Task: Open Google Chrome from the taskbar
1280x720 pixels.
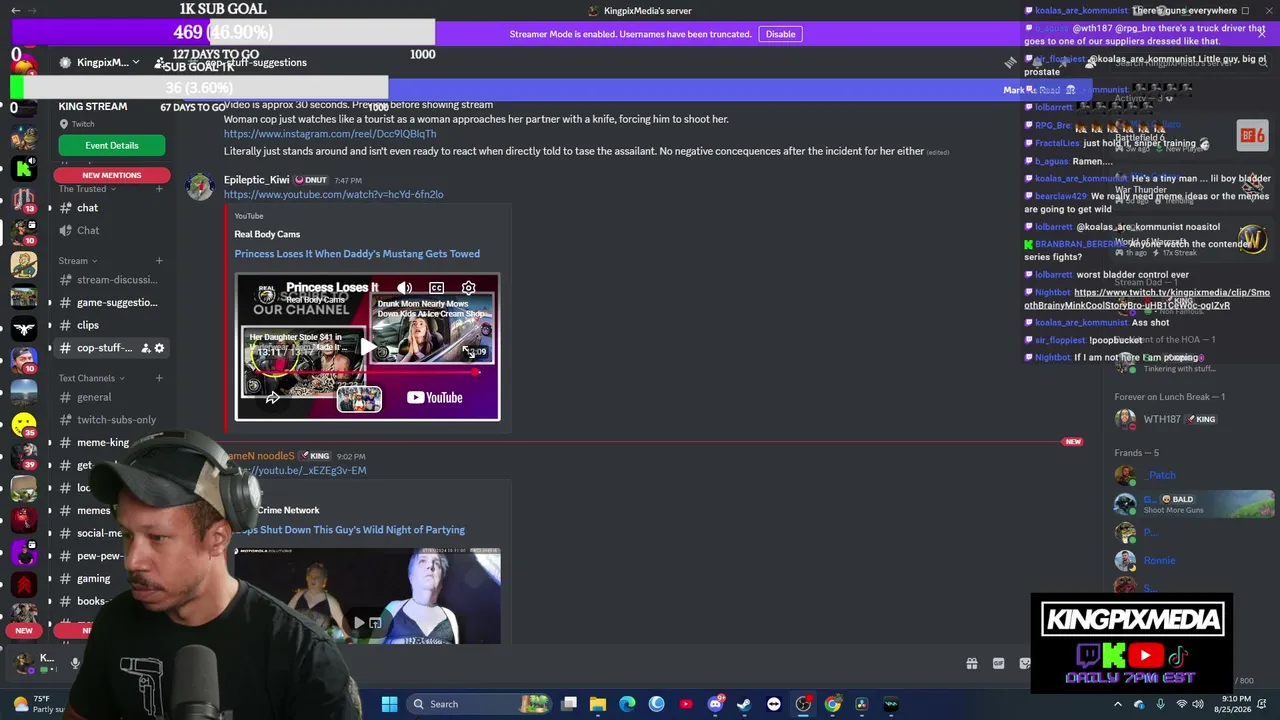Action: (x=832, y=704)
